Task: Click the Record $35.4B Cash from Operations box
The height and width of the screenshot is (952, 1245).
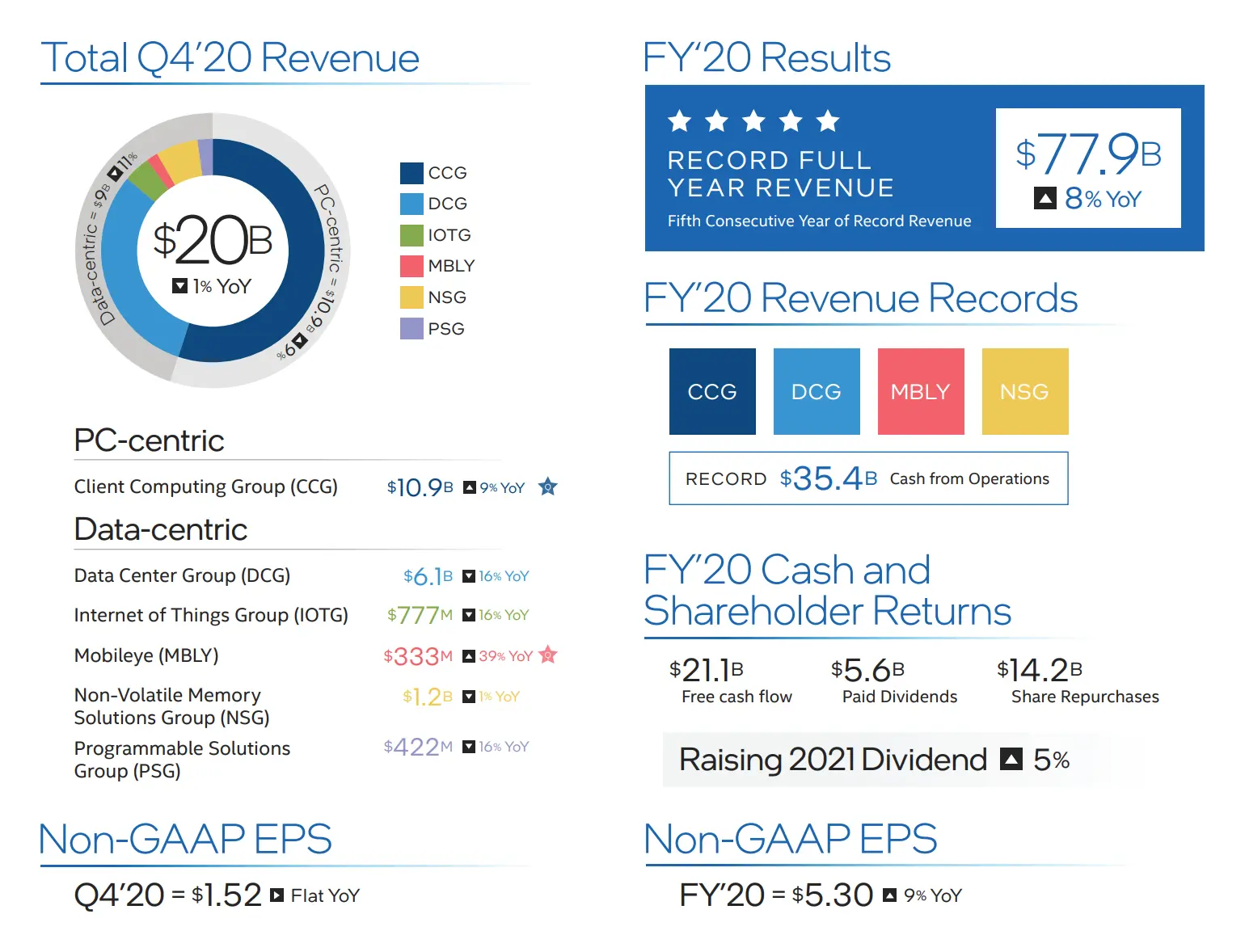Action: (868, 478)
